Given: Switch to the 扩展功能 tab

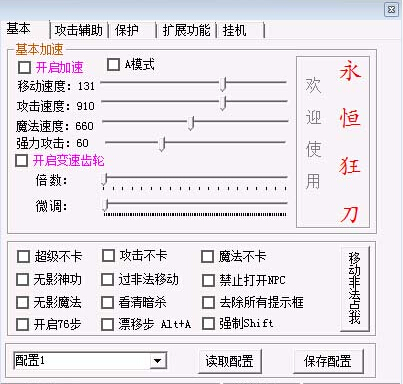Looking at the screenshot, I should 186,31.
